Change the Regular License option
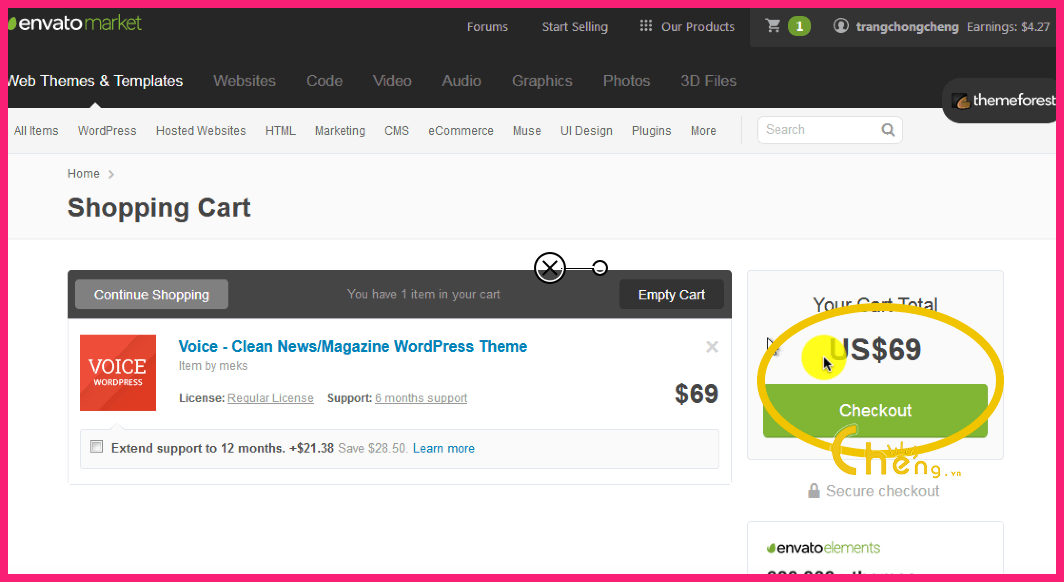 [x=270, y=398]
